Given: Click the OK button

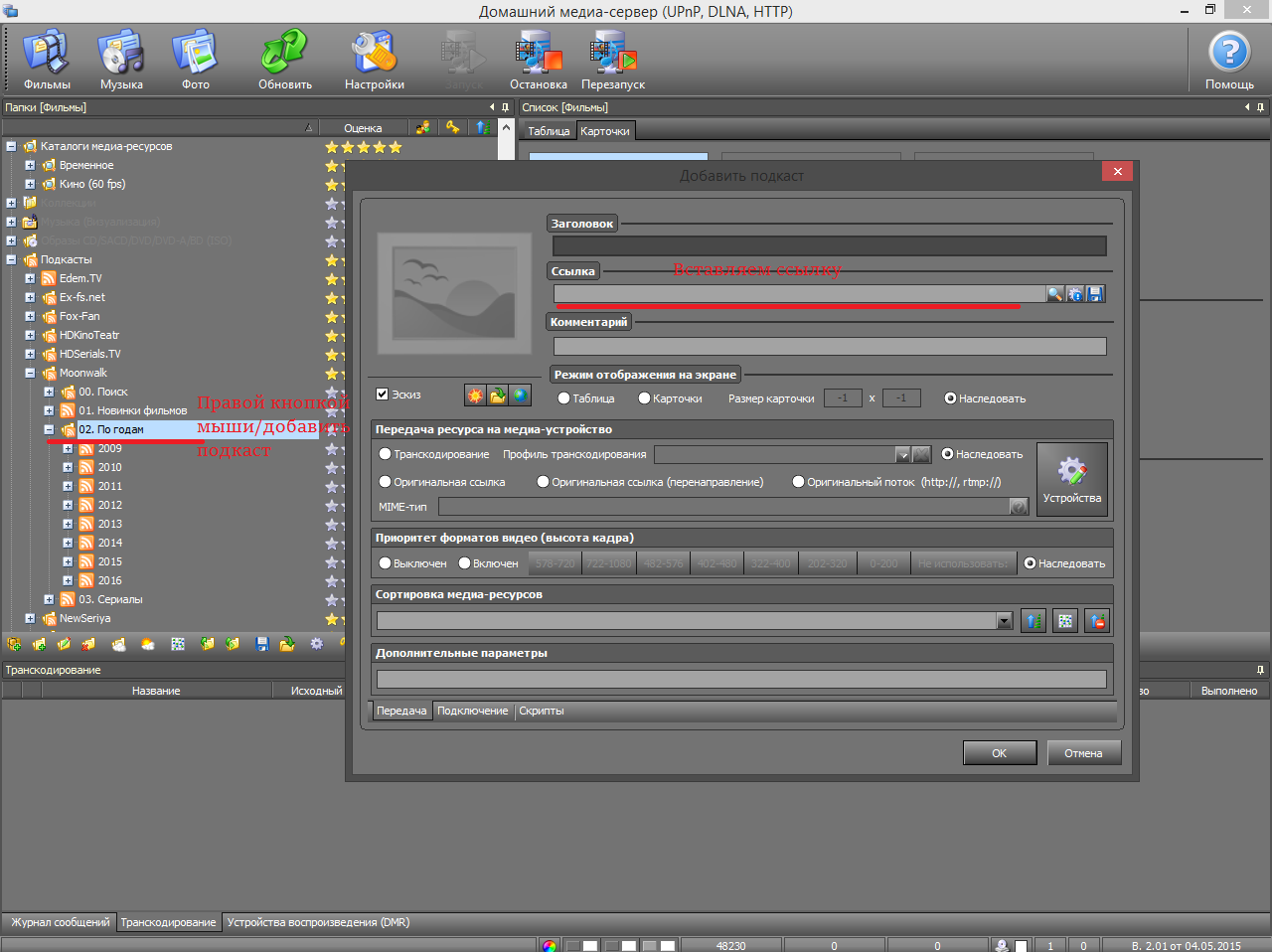Looking at the screenshot, I should pos(999,753).
